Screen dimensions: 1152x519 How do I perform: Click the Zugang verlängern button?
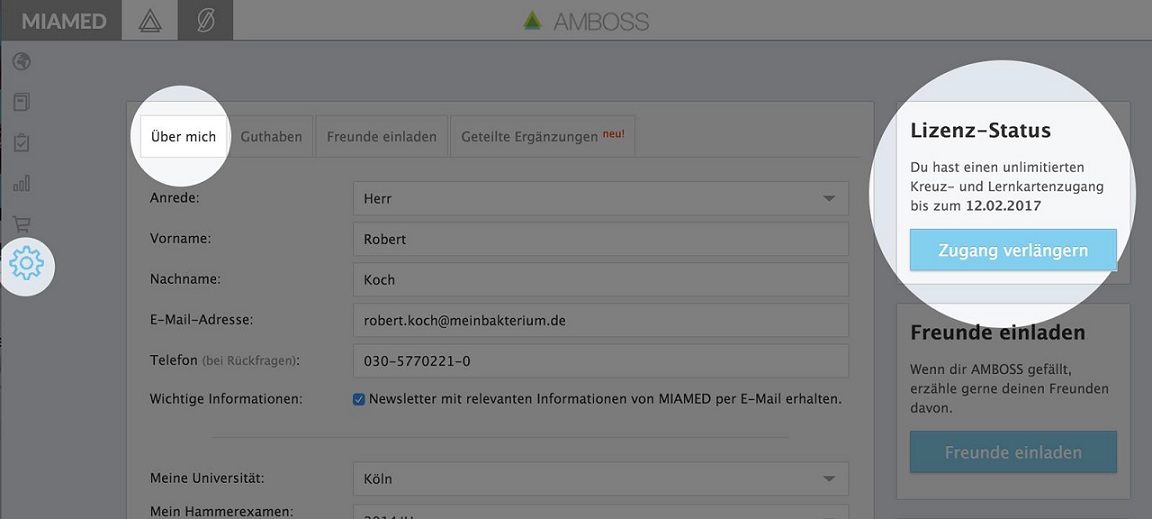[x=1013, y=250]
